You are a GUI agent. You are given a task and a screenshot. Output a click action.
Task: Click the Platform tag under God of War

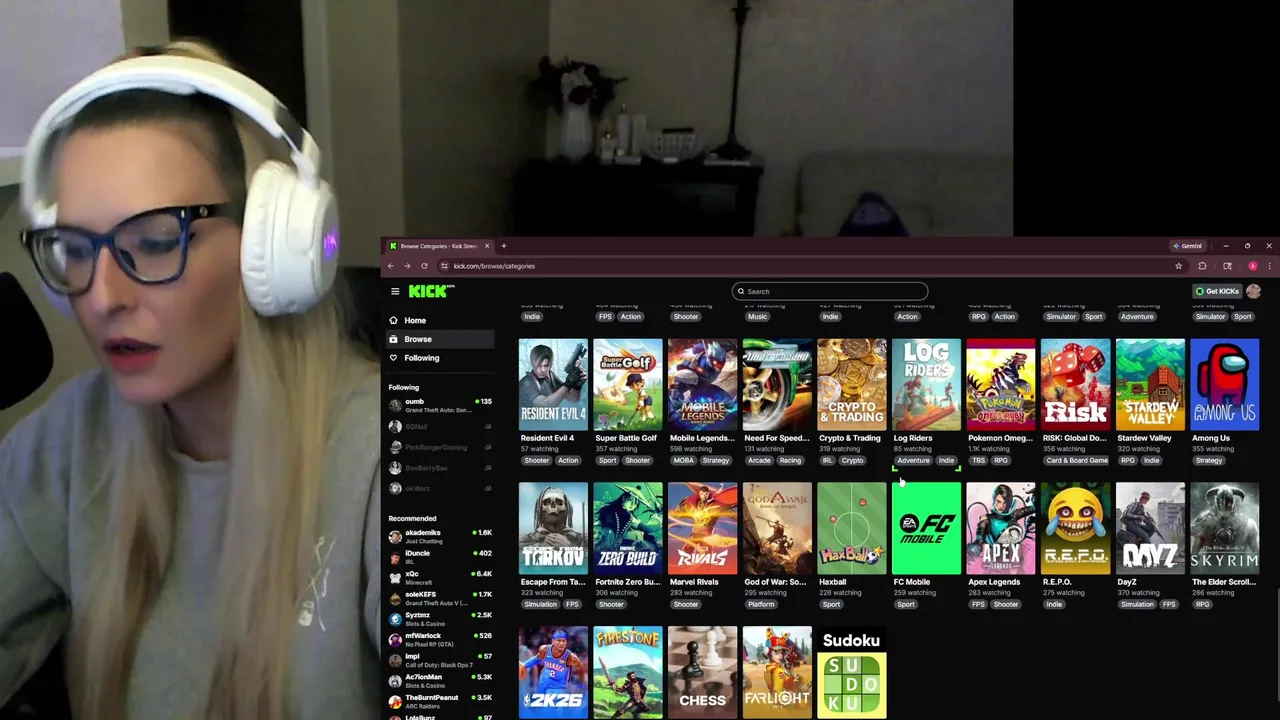(x=761, y=605)
